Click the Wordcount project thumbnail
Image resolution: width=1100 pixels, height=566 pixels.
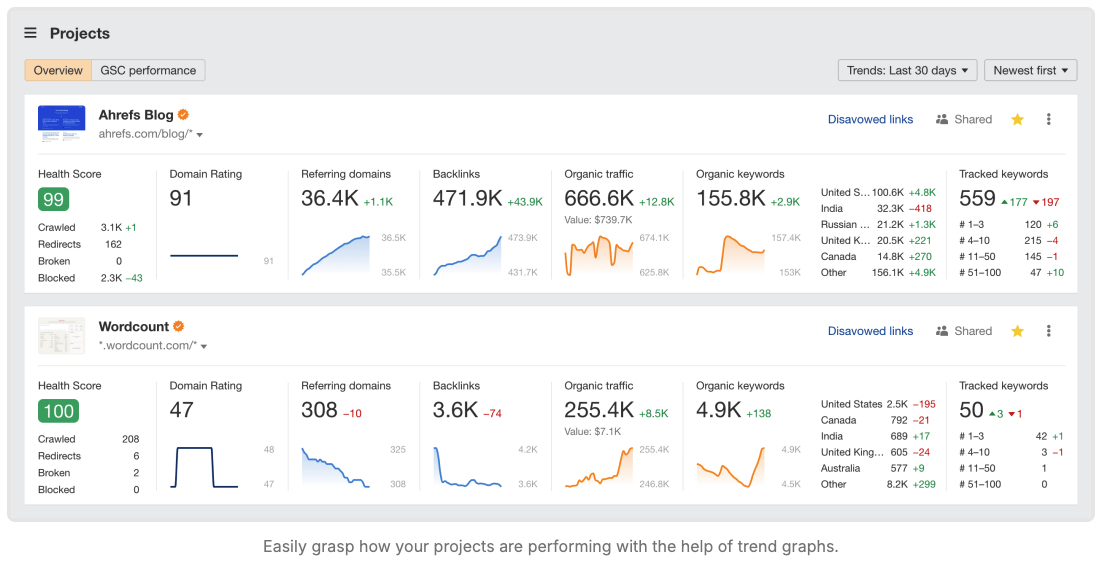click(62, 336)
